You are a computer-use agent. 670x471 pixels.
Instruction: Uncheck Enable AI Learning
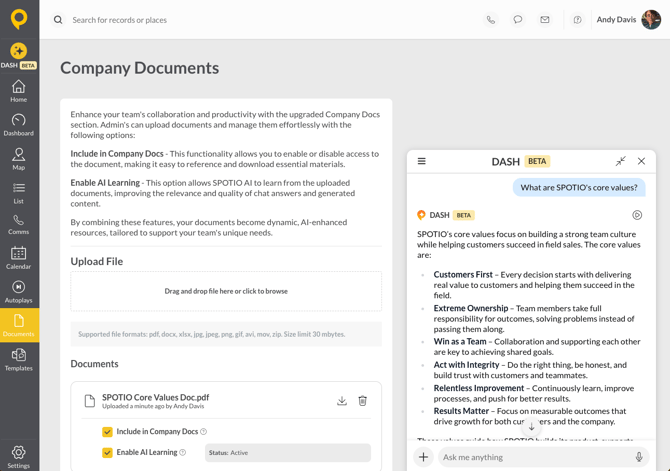(107, 452)
